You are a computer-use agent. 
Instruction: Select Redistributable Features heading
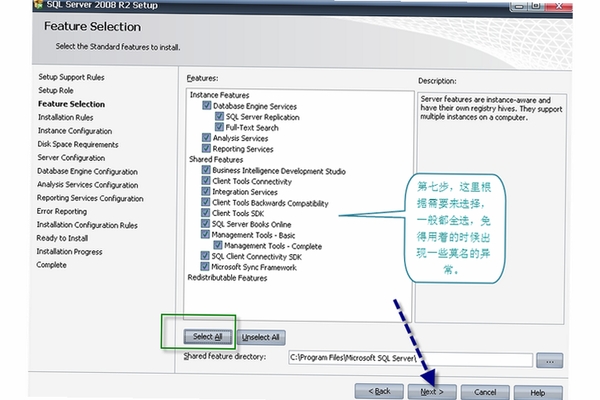click(x=227, y=278)
